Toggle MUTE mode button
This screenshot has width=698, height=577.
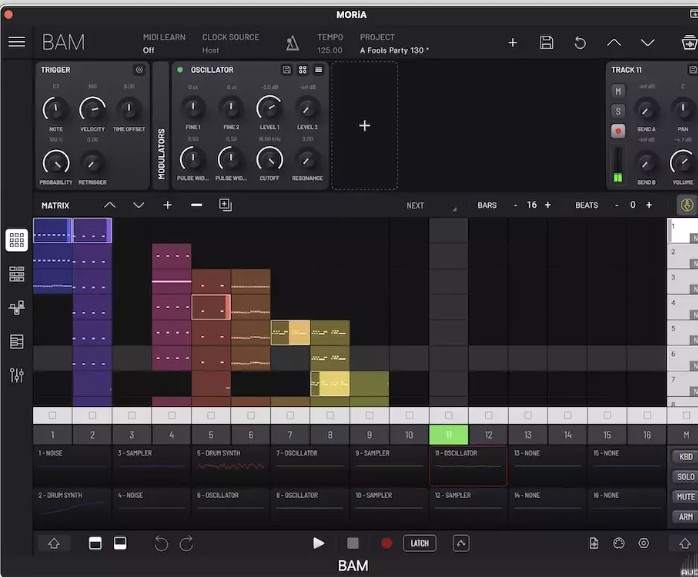686,497
